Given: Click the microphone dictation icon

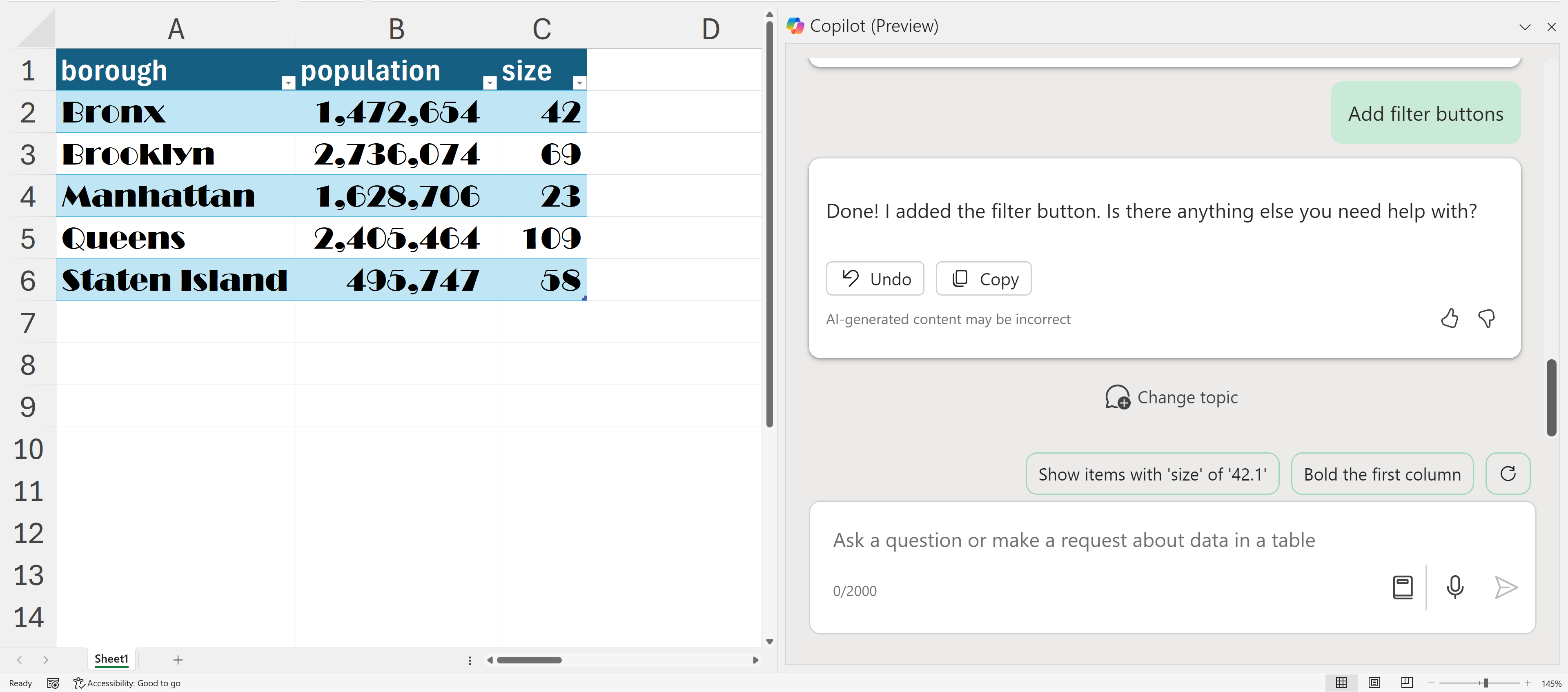Looking at the screenshot, I should [x=1455, y=587].
